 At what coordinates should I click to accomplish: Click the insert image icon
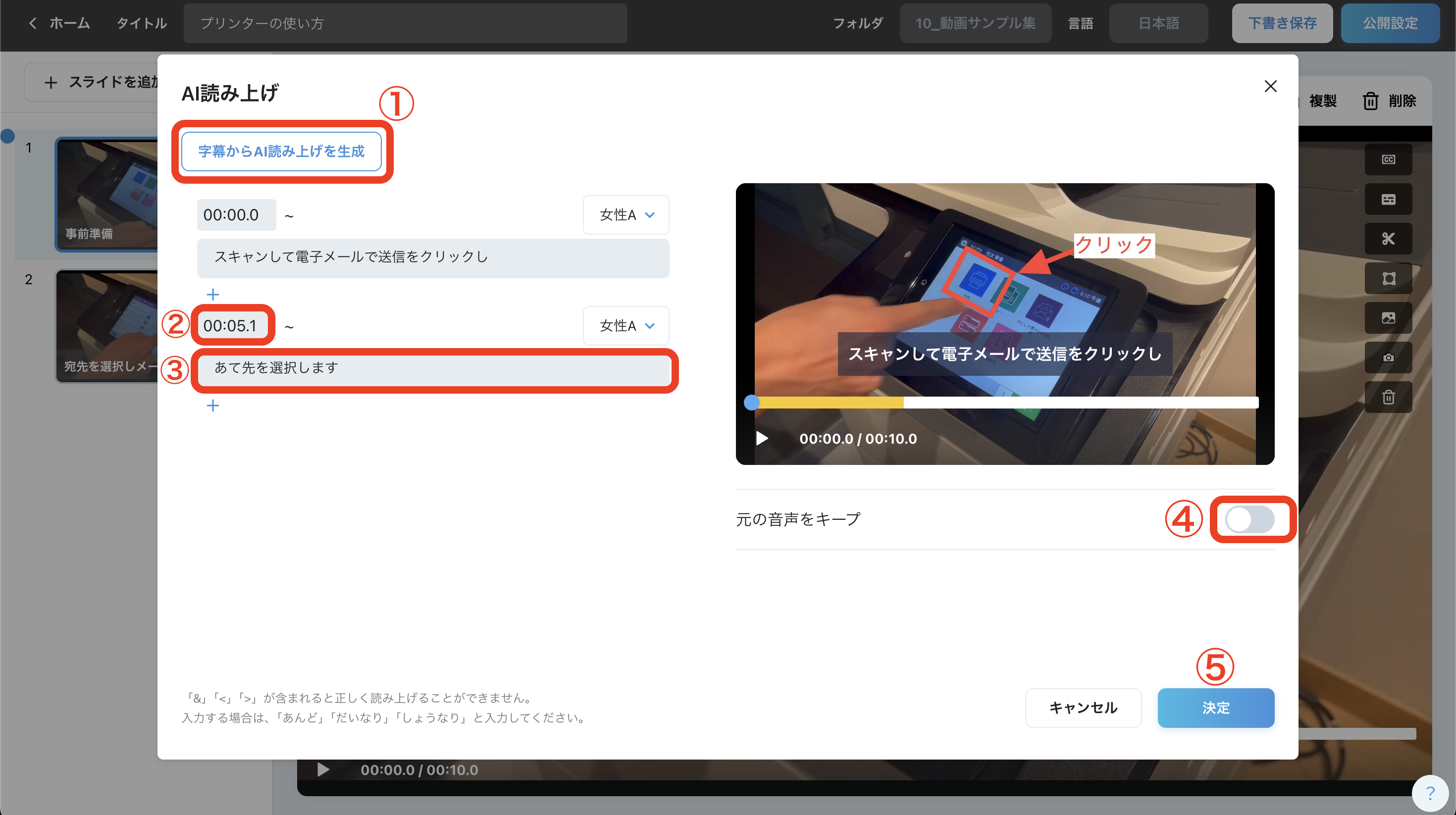pos(1388,318)
